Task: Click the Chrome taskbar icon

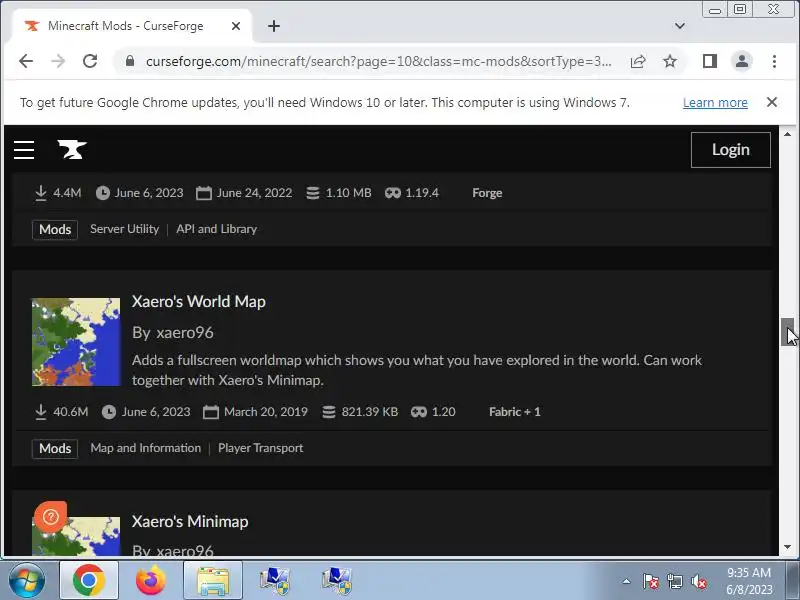Action: 89,581
